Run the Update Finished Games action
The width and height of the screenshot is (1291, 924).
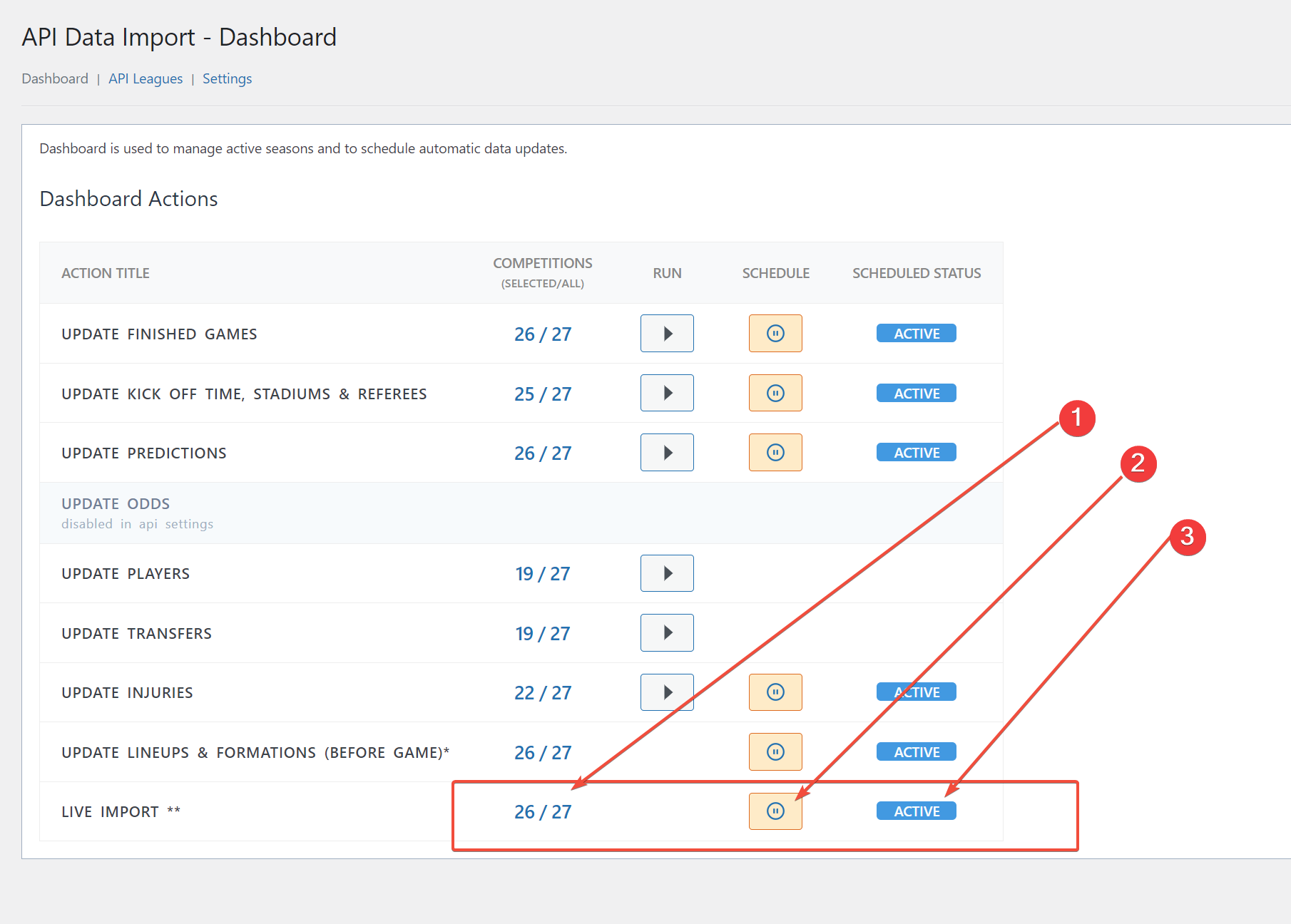point(666,333)
